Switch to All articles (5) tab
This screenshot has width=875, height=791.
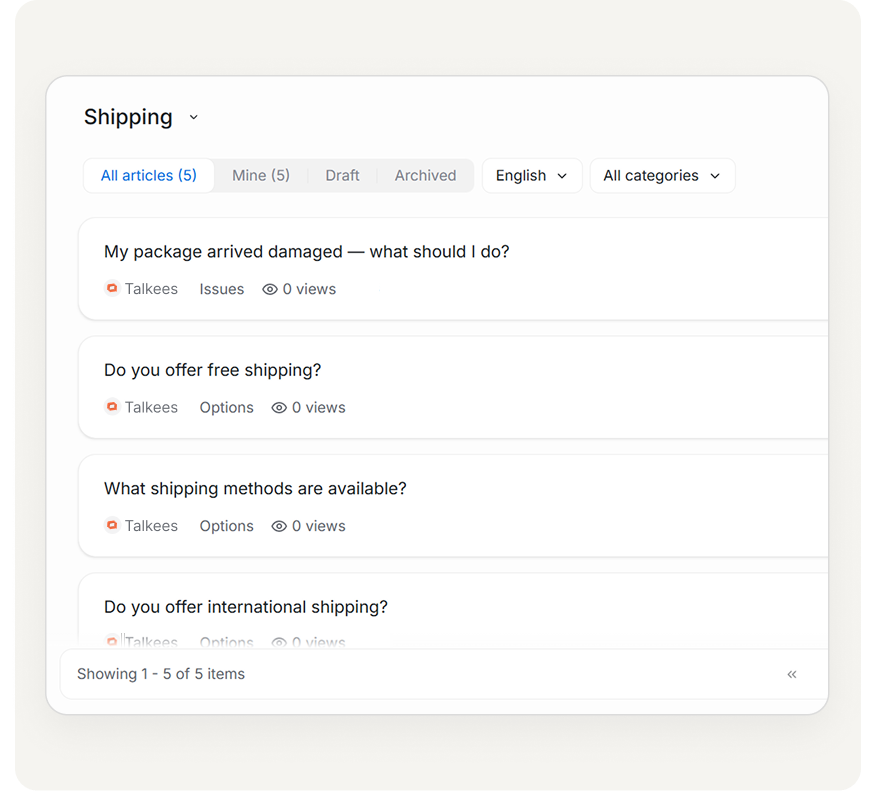[149, 176]
